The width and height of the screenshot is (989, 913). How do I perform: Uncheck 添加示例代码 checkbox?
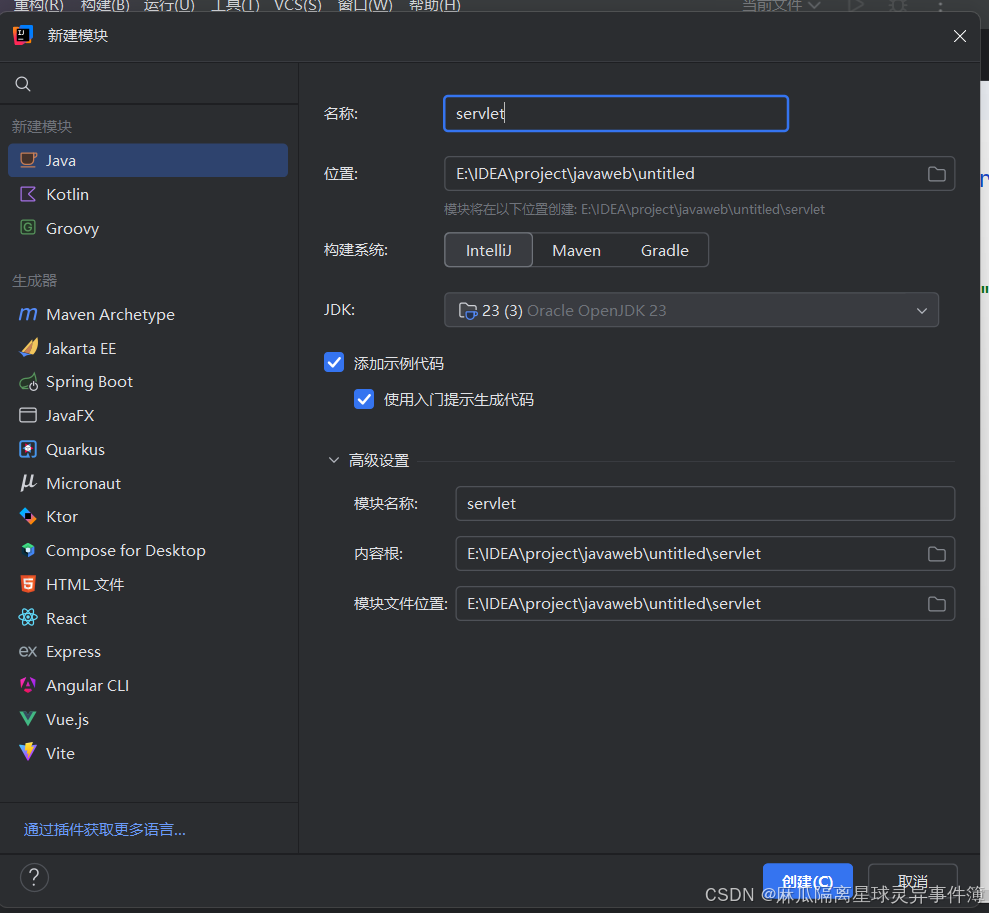point(334,363)
